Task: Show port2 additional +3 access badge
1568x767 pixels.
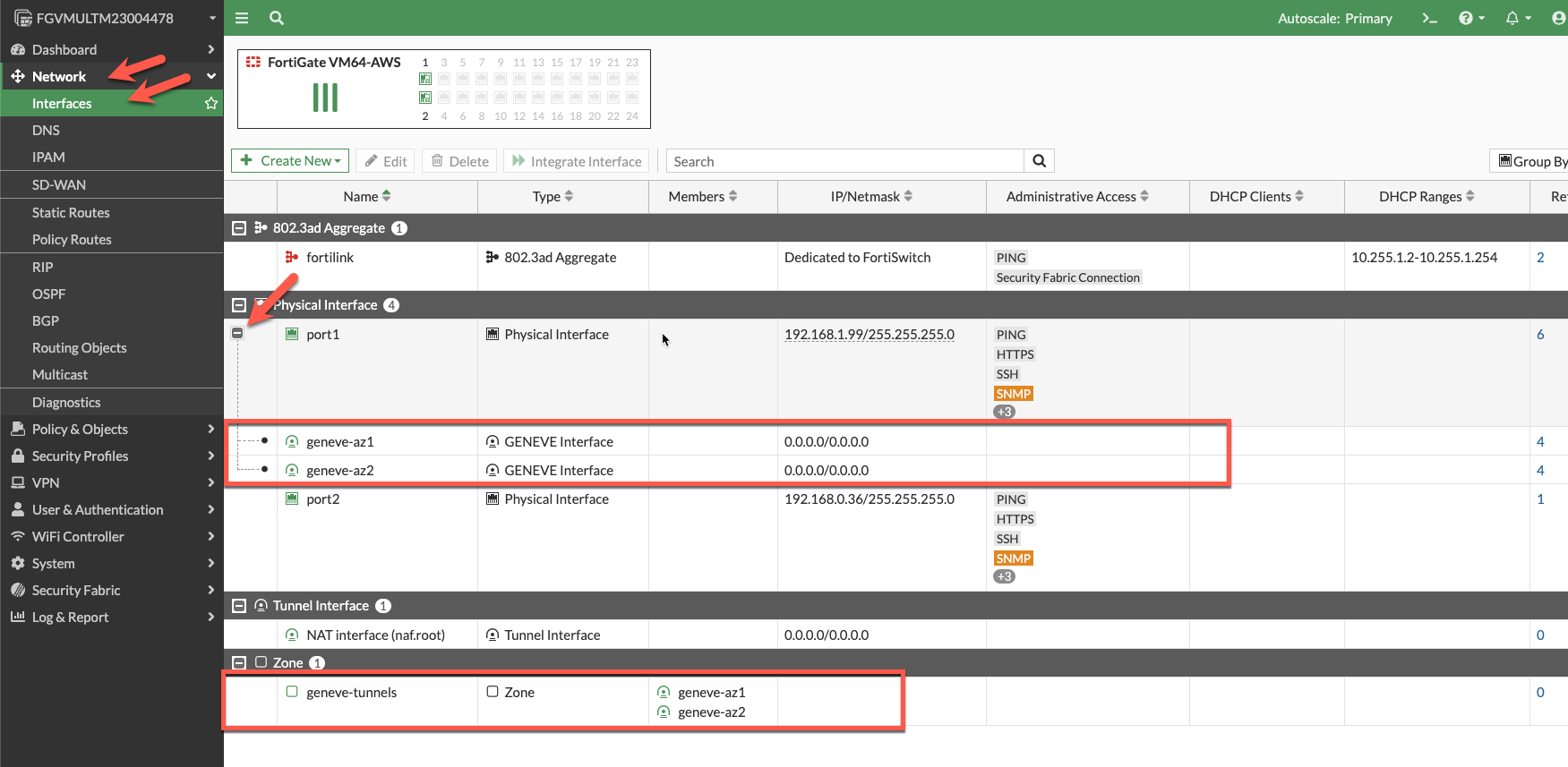Action: pos(1004,576)
